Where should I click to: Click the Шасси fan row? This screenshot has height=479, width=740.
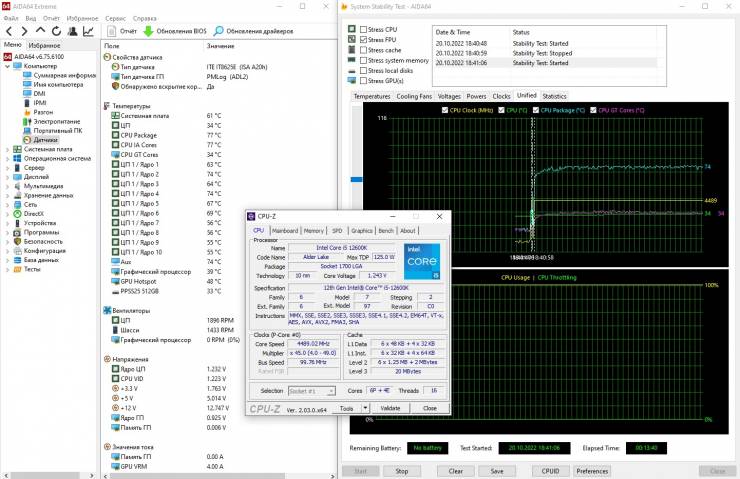coord(173,330)
